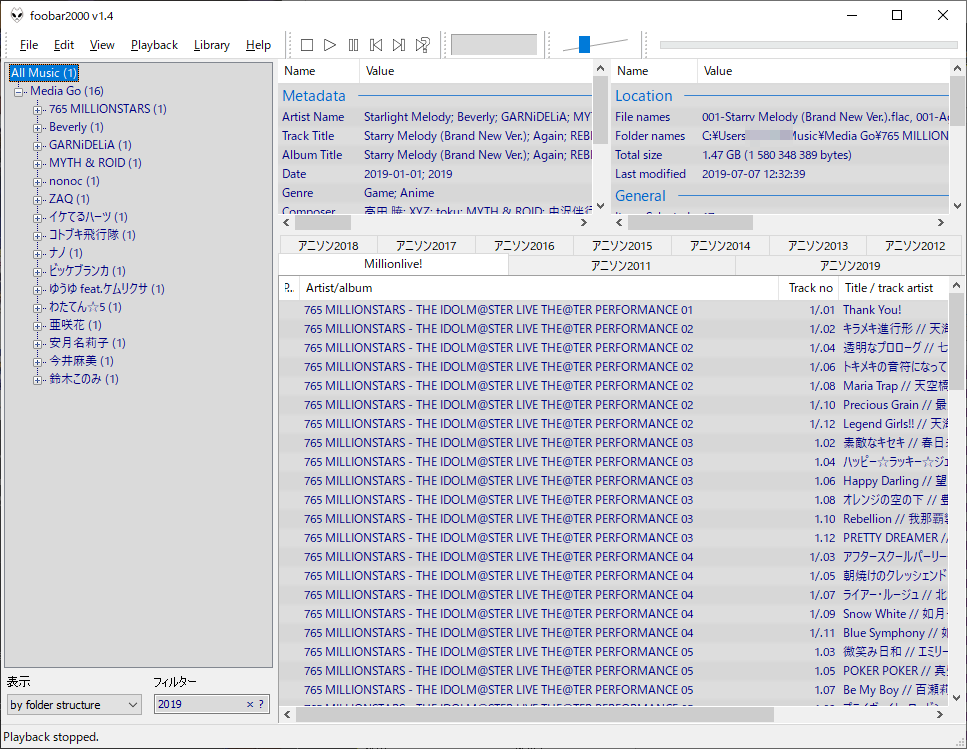Switch to the アニソン2011 playlist tab

click(x=622, y=265)
